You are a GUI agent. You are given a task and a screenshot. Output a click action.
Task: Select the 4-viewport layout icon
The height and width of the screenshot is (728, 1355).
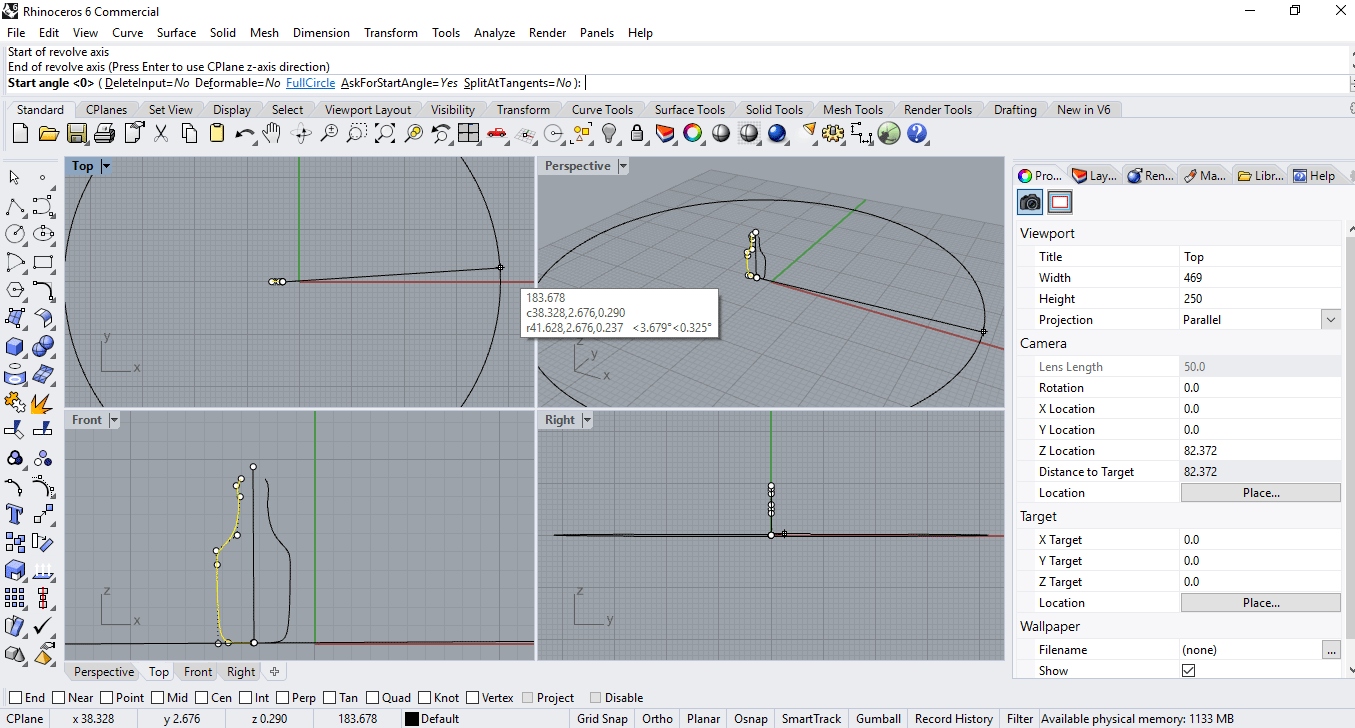469,133
